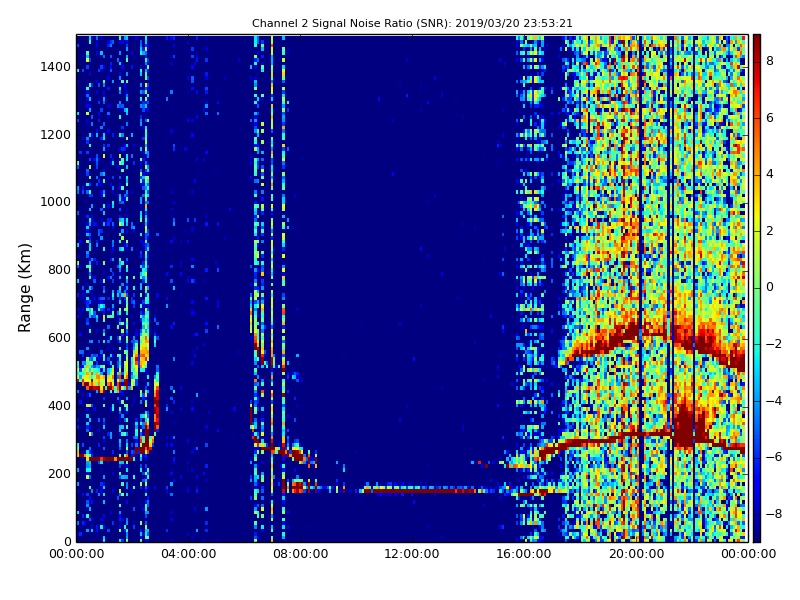800x600 pixels.
Task: Click the 800 range axis tick label
Action: (x=59, y=270)
